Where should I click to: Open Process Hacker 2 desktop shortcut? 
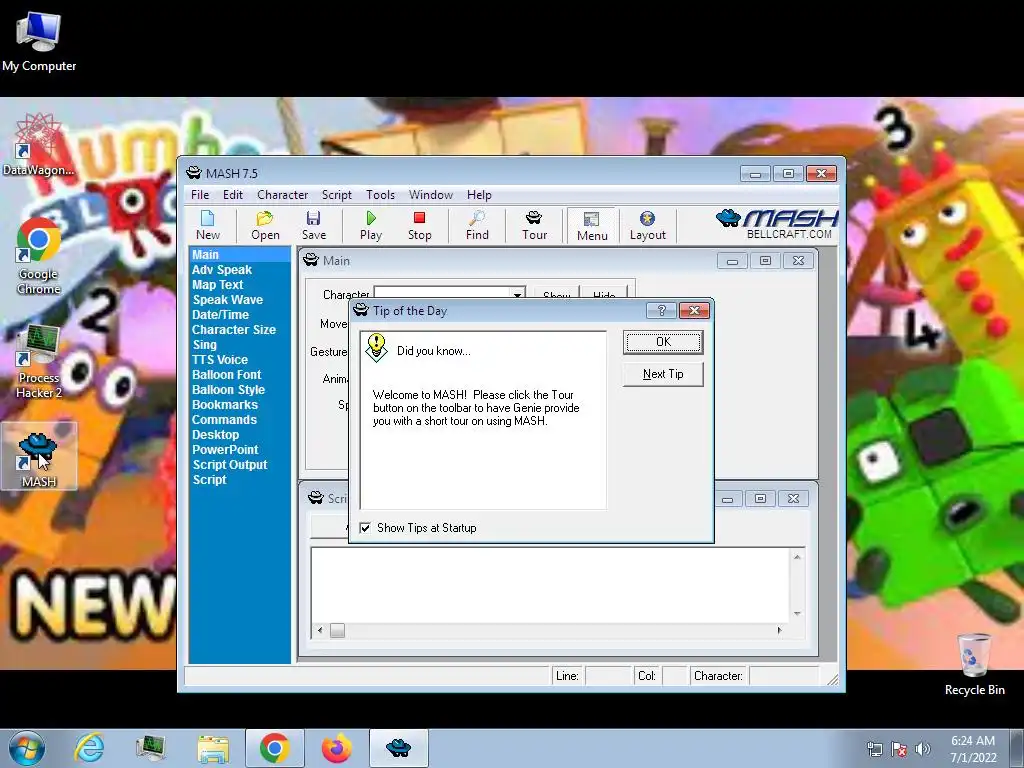click(39, 362)
